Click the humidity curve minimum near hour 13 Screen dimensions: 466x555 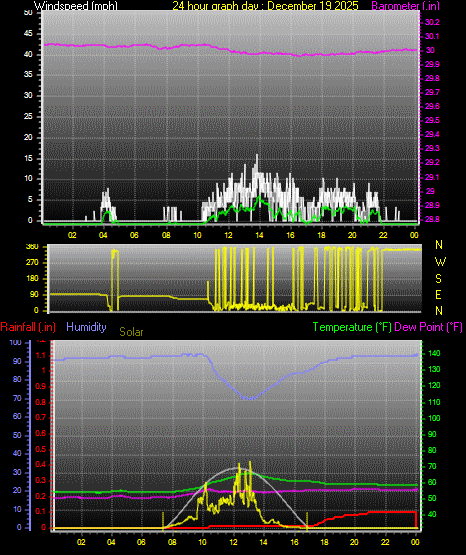click(249, 399)
